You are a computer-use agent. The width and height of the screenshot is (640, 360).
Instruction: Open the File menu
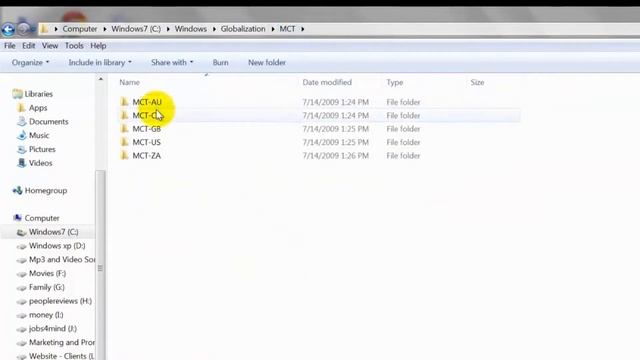(x=10, y=46)
